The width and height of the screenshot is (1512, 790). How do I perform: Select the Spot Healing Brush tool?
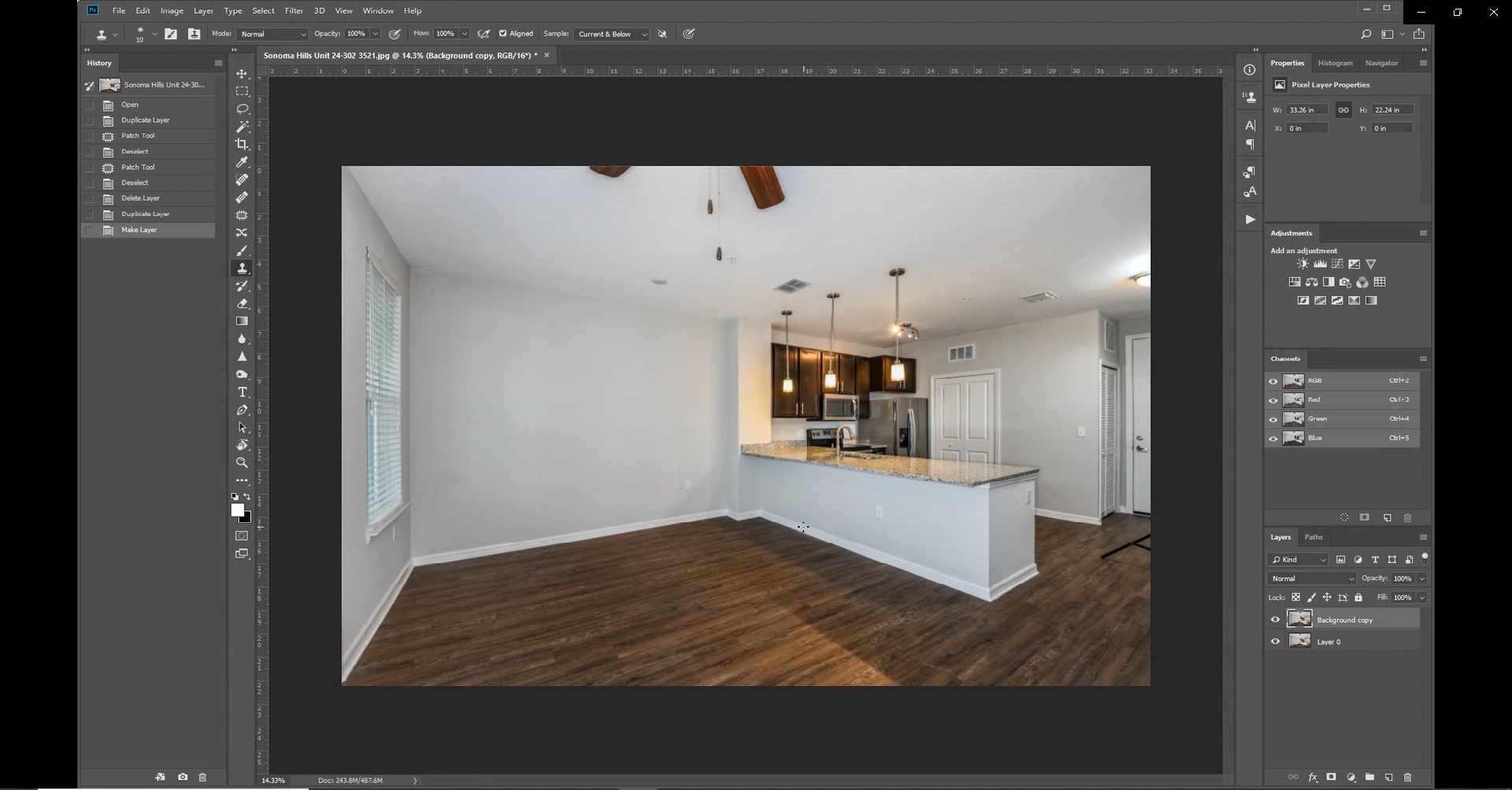242,180
